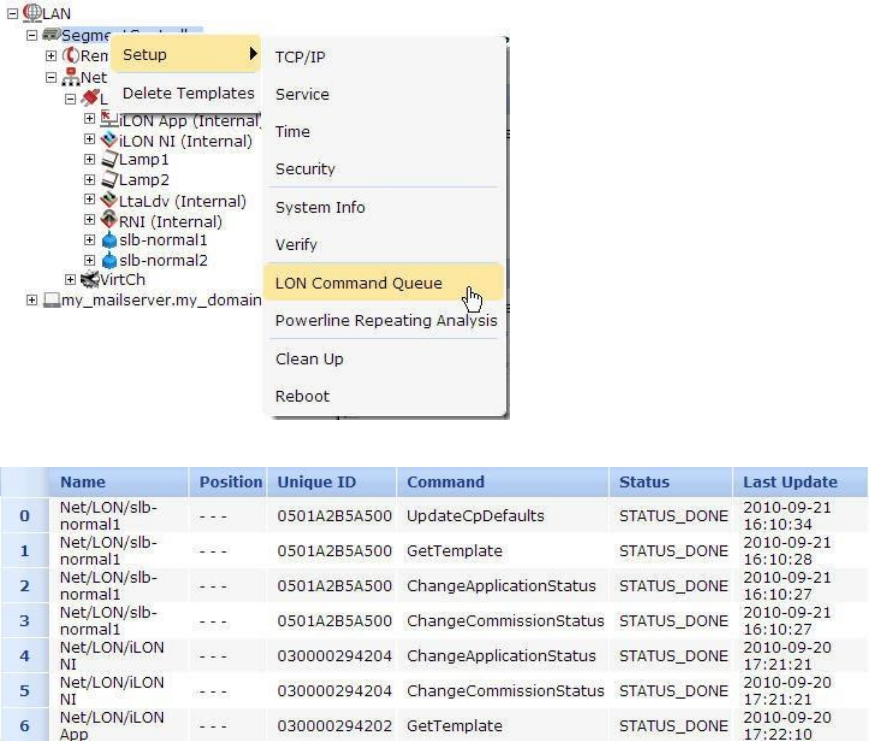Expand the iLON App (Internal) node
This screenshot has height=741, width=869.
click(x=89, y=119)
